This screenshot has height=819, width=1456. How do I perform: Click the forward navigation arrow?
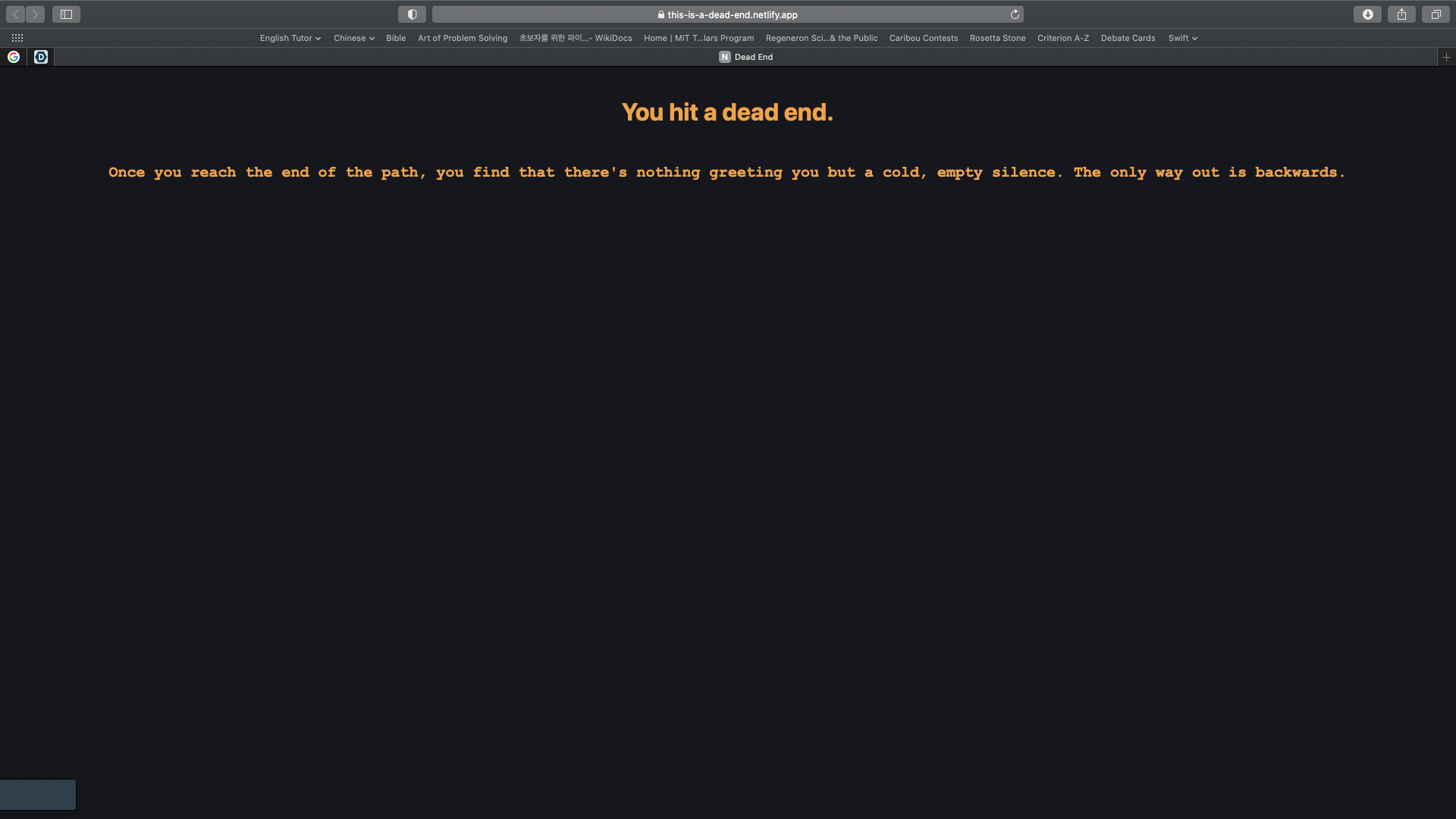click(35, 14)
